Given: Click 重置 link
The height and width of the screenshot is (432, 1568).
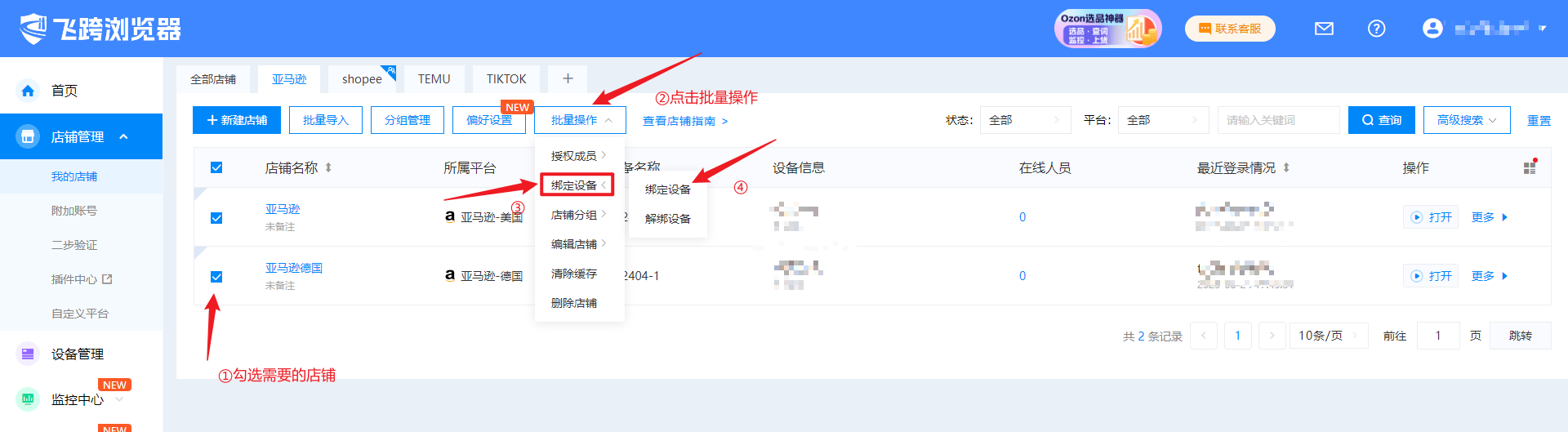Looking at the screenshot, I should point(1539,120).
